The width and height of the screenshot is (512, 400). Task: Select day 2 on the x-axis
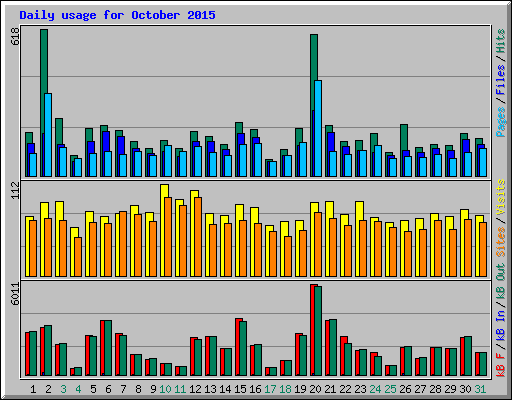coord(48,389)
